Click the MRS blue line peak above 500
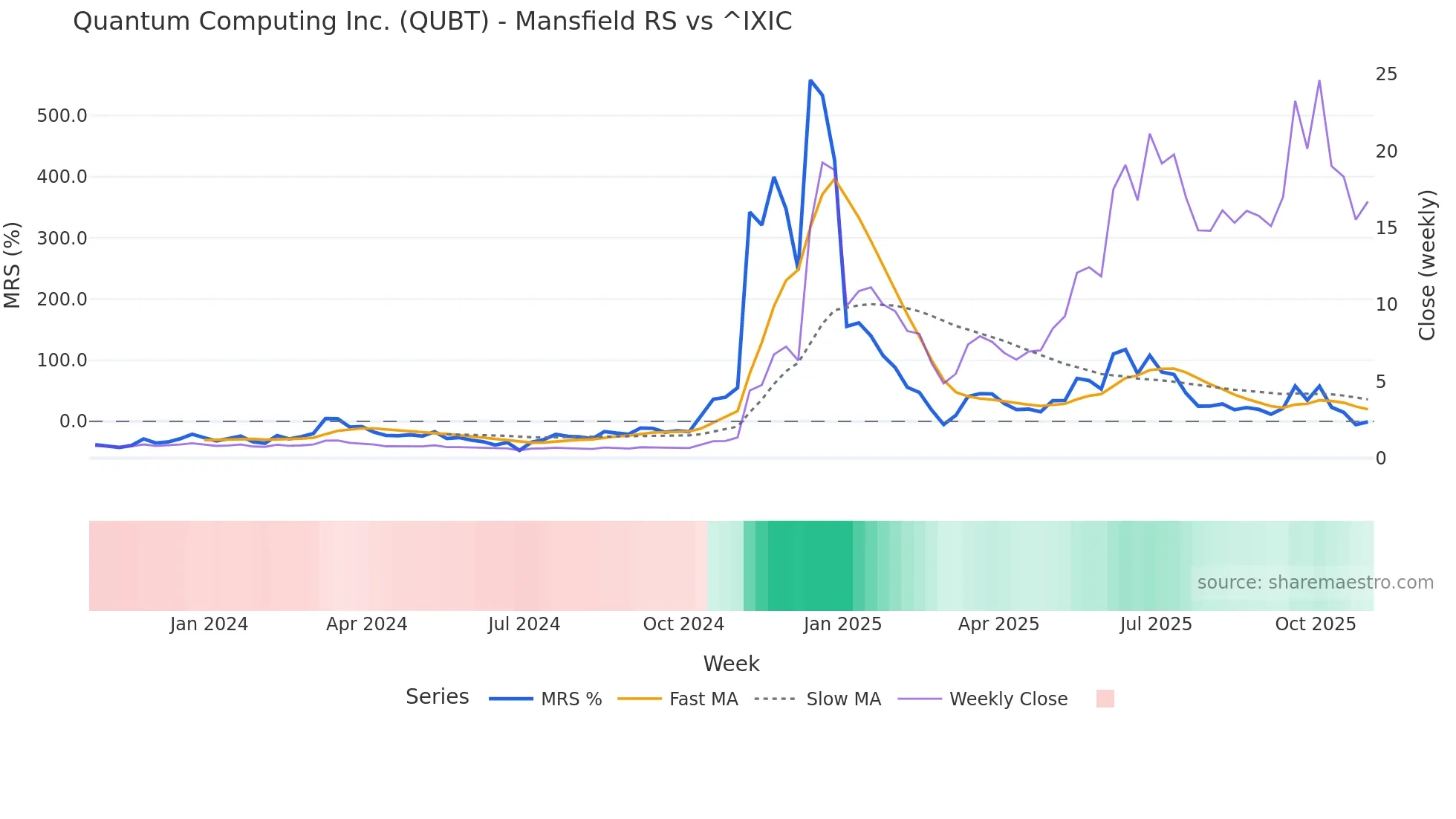 (x=810, y=80)
